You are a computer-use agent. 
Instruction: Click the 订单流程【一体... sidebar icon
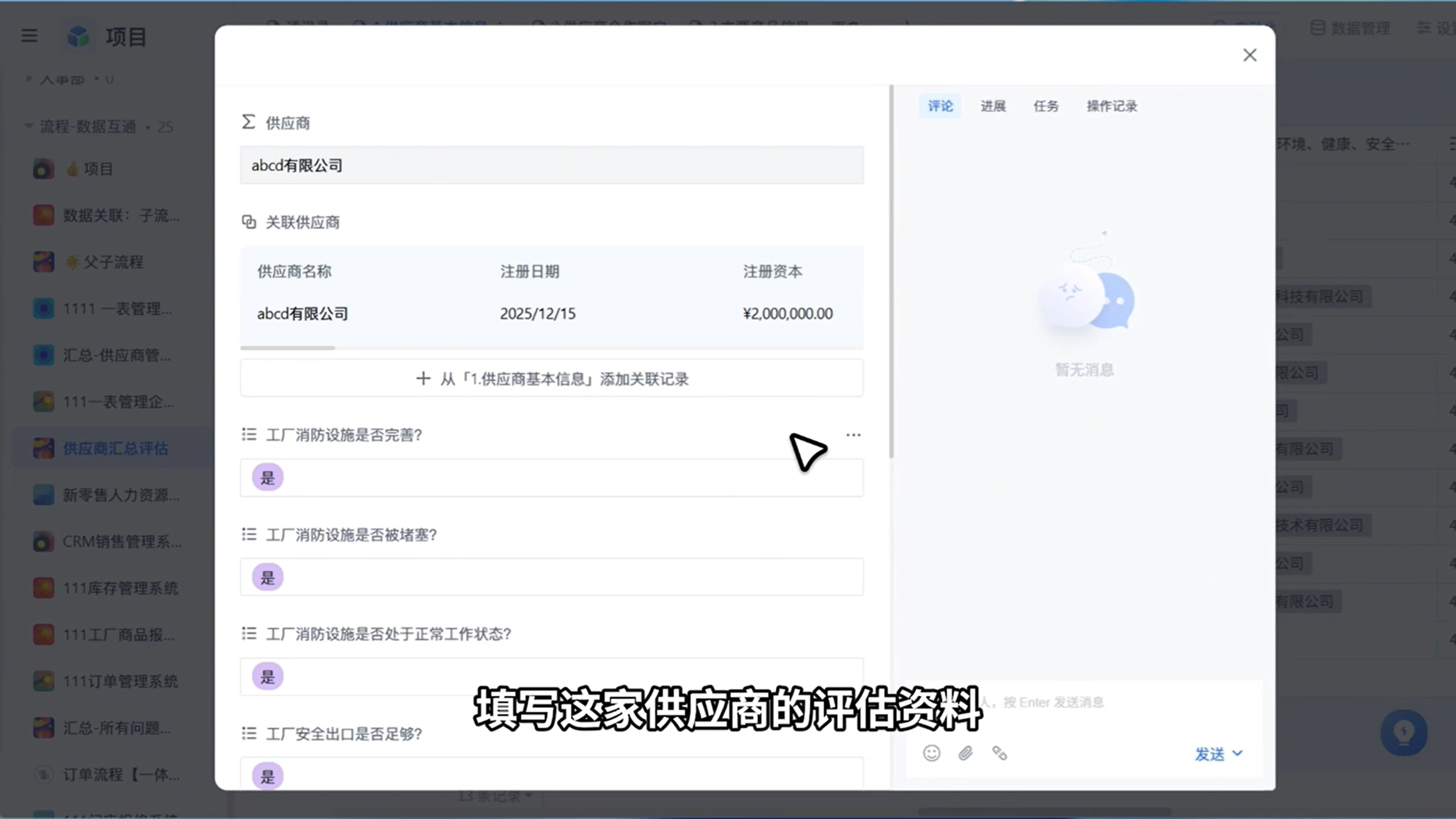pyautogui.click(x=43, y=775)
